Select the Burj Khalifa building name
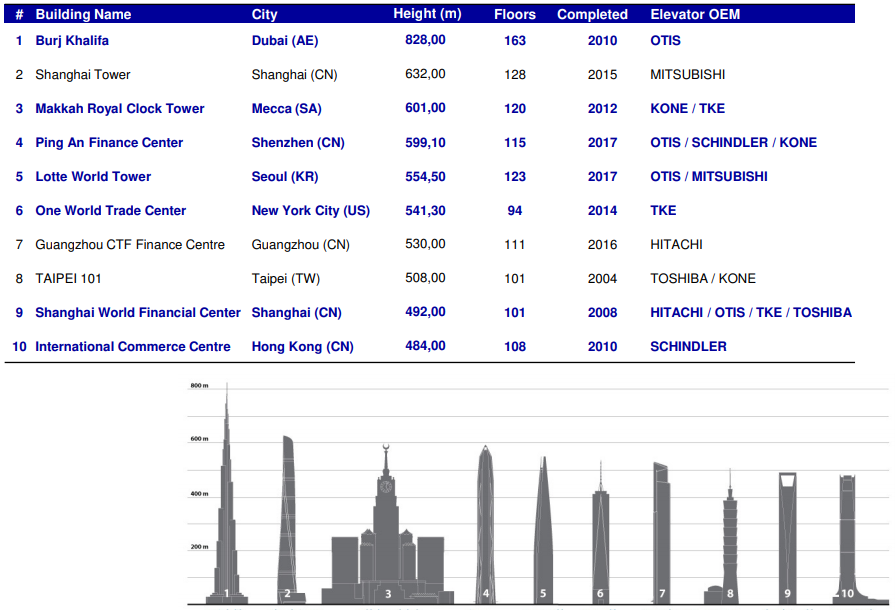The image size is (896, 611). click(72, 41)
